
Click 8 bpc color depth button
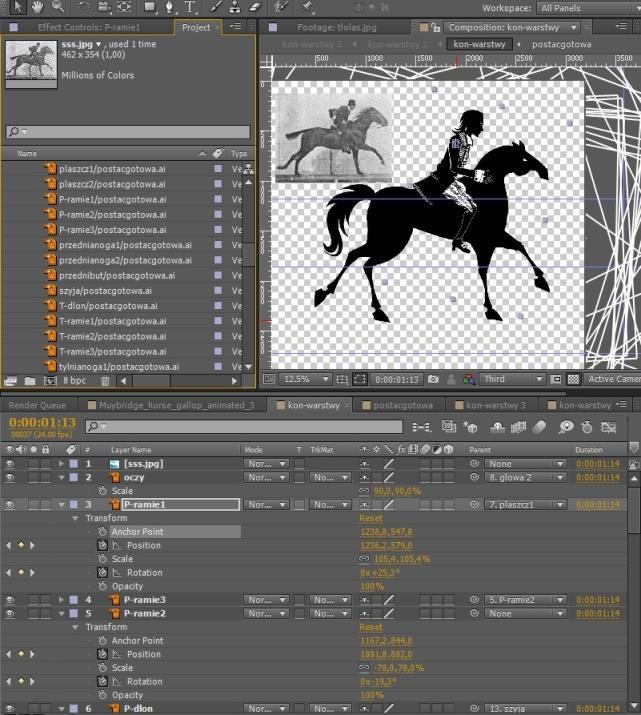click(x=74, y=380)
